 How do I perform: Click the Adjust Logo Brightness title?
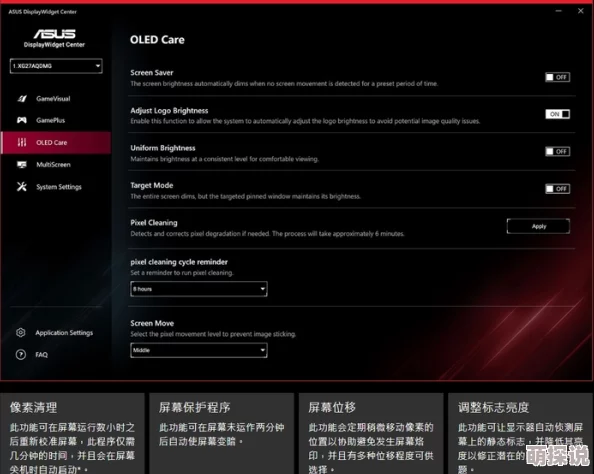click(x=169, y=111)
